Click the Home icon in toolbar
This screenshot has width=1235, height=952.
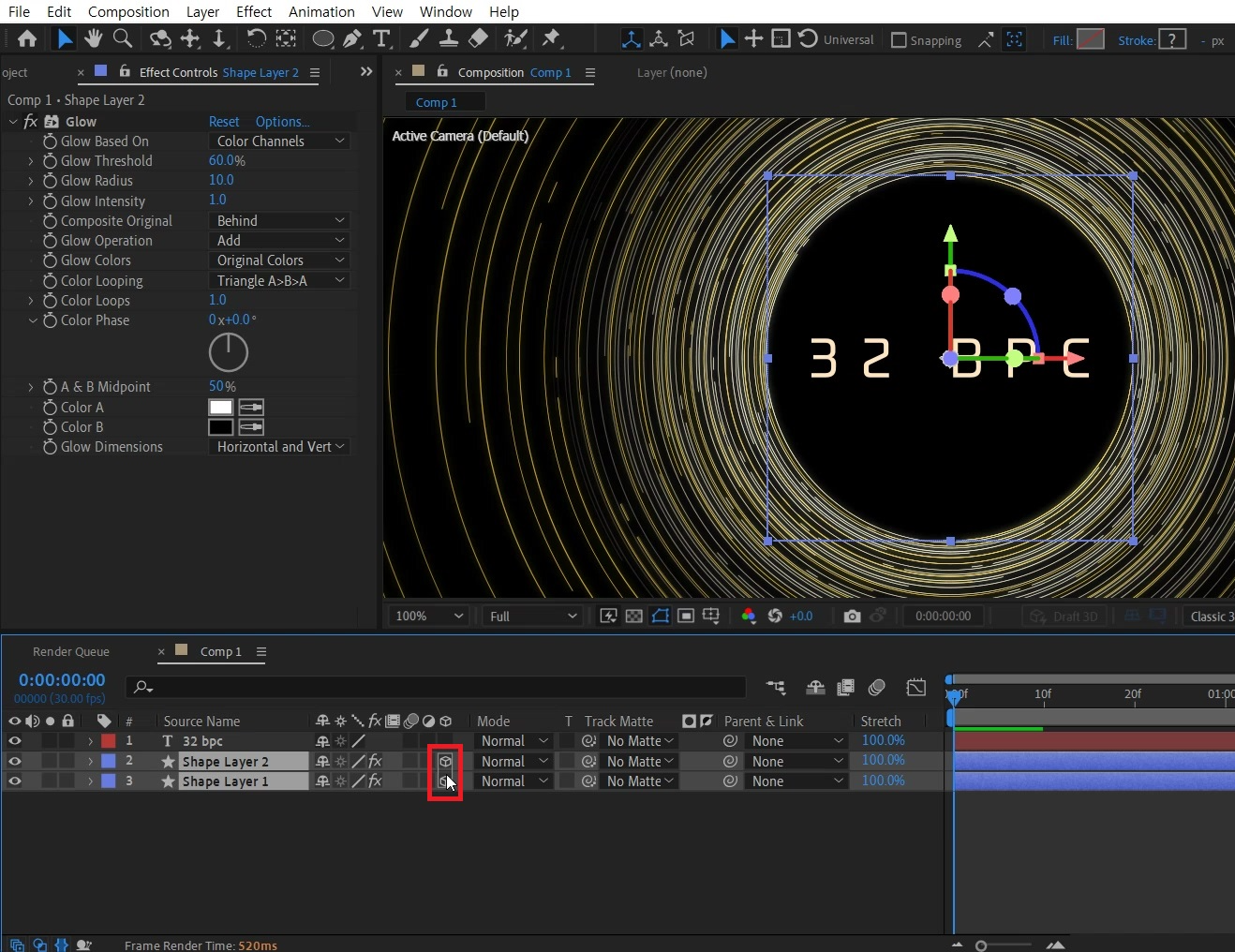27,38
